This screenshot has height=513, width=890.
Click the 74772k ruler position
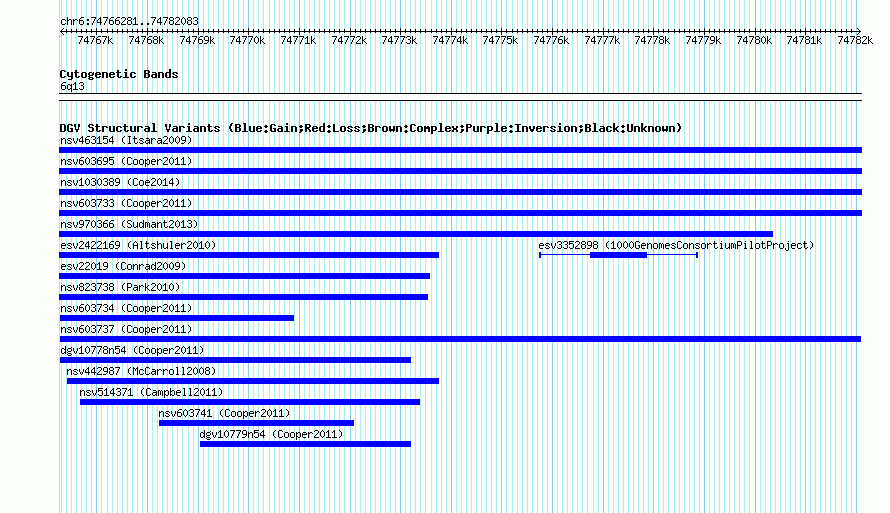[349, 40]
